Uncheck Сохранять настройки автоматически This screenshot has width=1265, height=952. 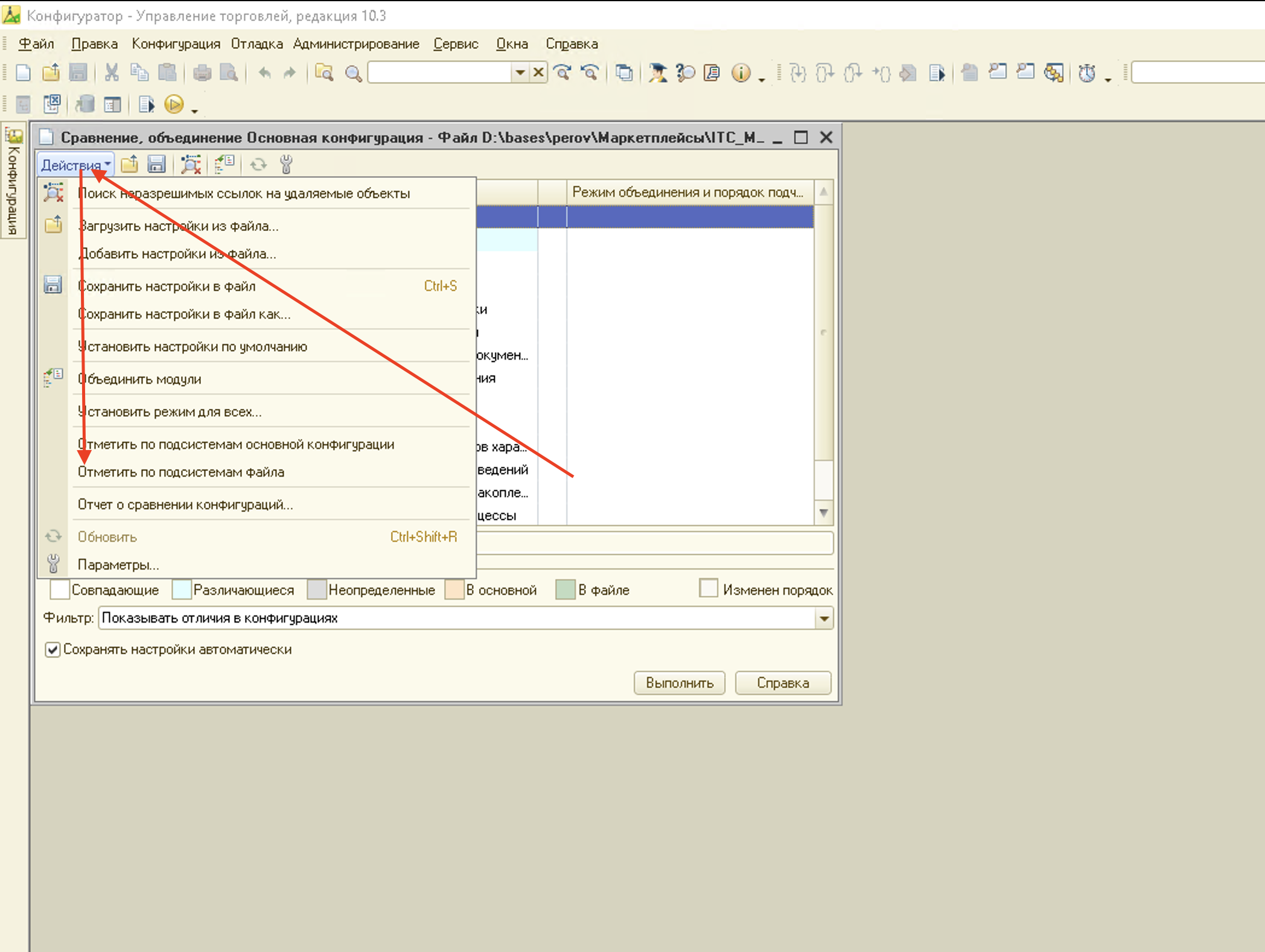point(53,650)
